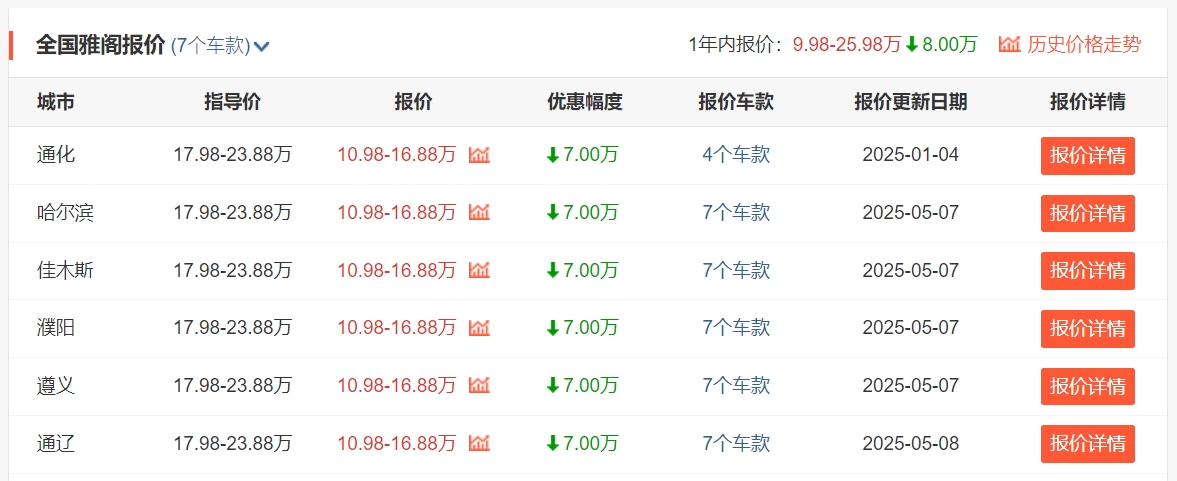Open the 历史价格走势 link

[1084, 45]
